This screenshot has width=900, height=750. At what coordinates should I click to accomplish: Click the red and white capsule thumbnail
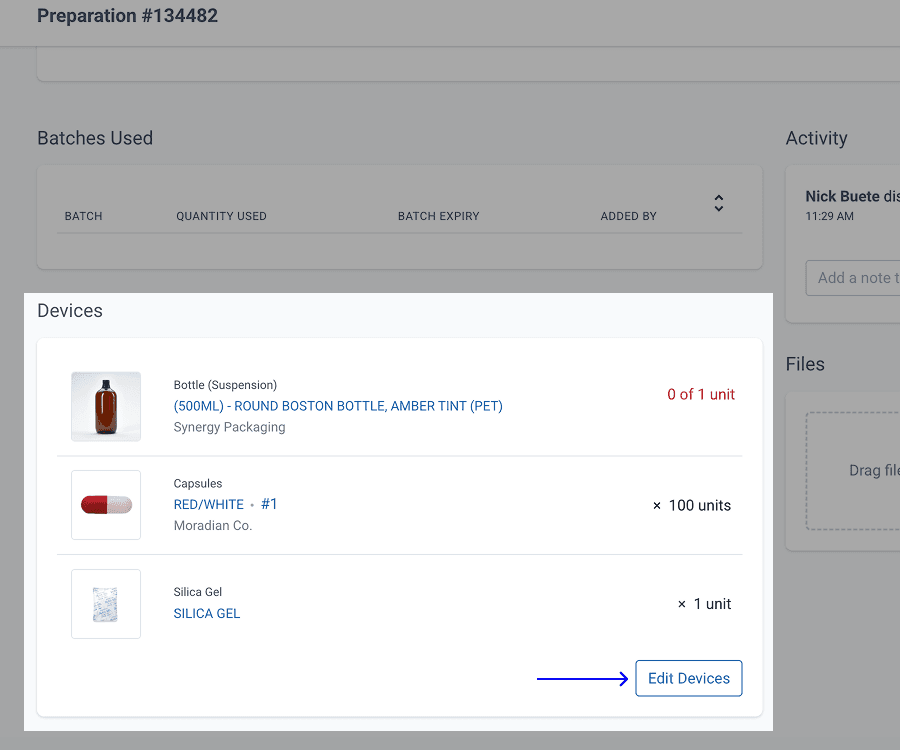coord(106,505)
